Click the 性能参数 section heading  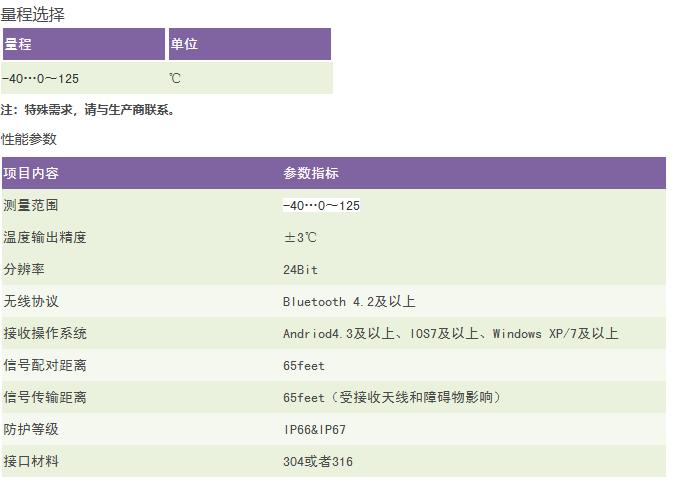pos(29,139)
